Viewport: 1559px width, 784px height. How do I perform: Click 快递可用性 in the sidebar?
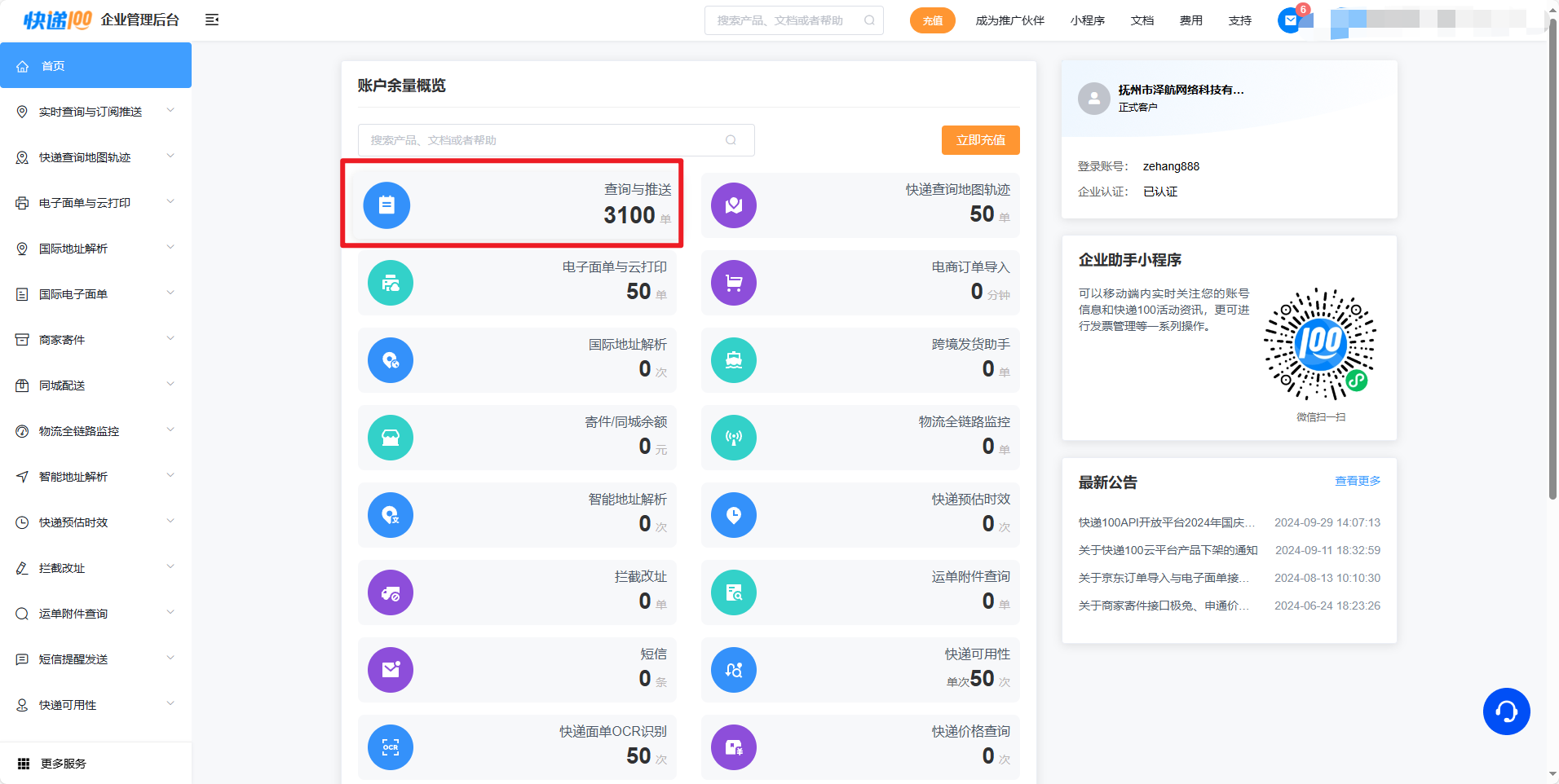68,705
